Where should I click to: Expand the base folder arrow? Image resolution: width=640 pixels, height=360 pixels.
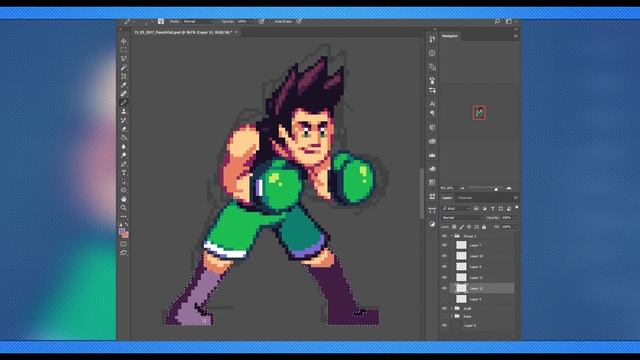[x=452, y=316]
